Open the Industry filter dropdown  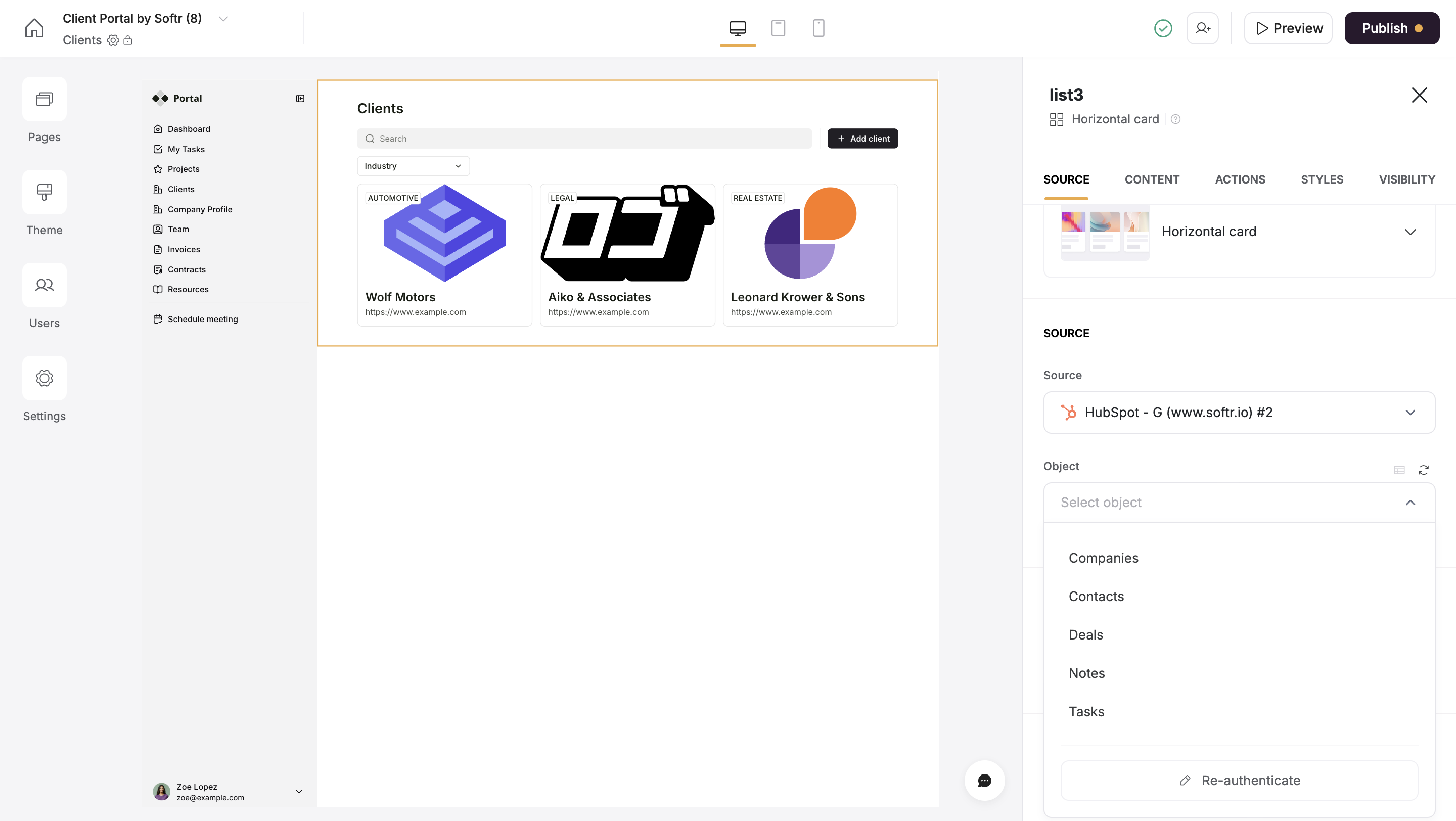pos(413,165)
